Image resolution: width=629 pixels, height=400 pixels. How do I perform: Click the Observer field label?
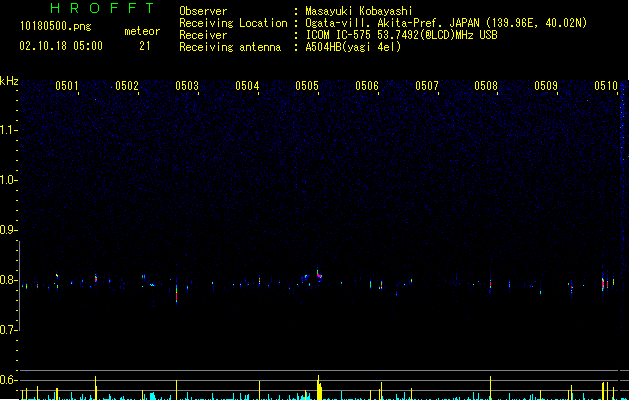click(203, 11)
